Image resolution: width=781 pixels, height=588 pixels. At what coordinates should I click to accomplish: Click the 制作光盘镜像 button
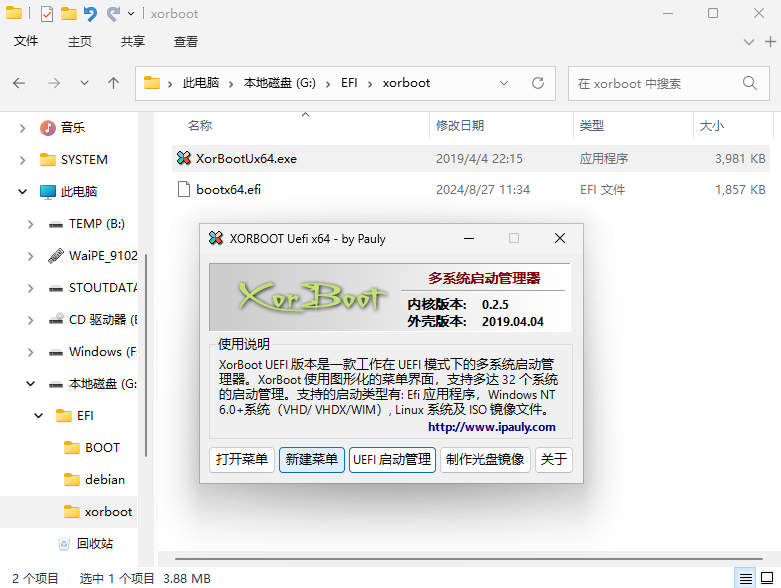[x=485, y=459]
